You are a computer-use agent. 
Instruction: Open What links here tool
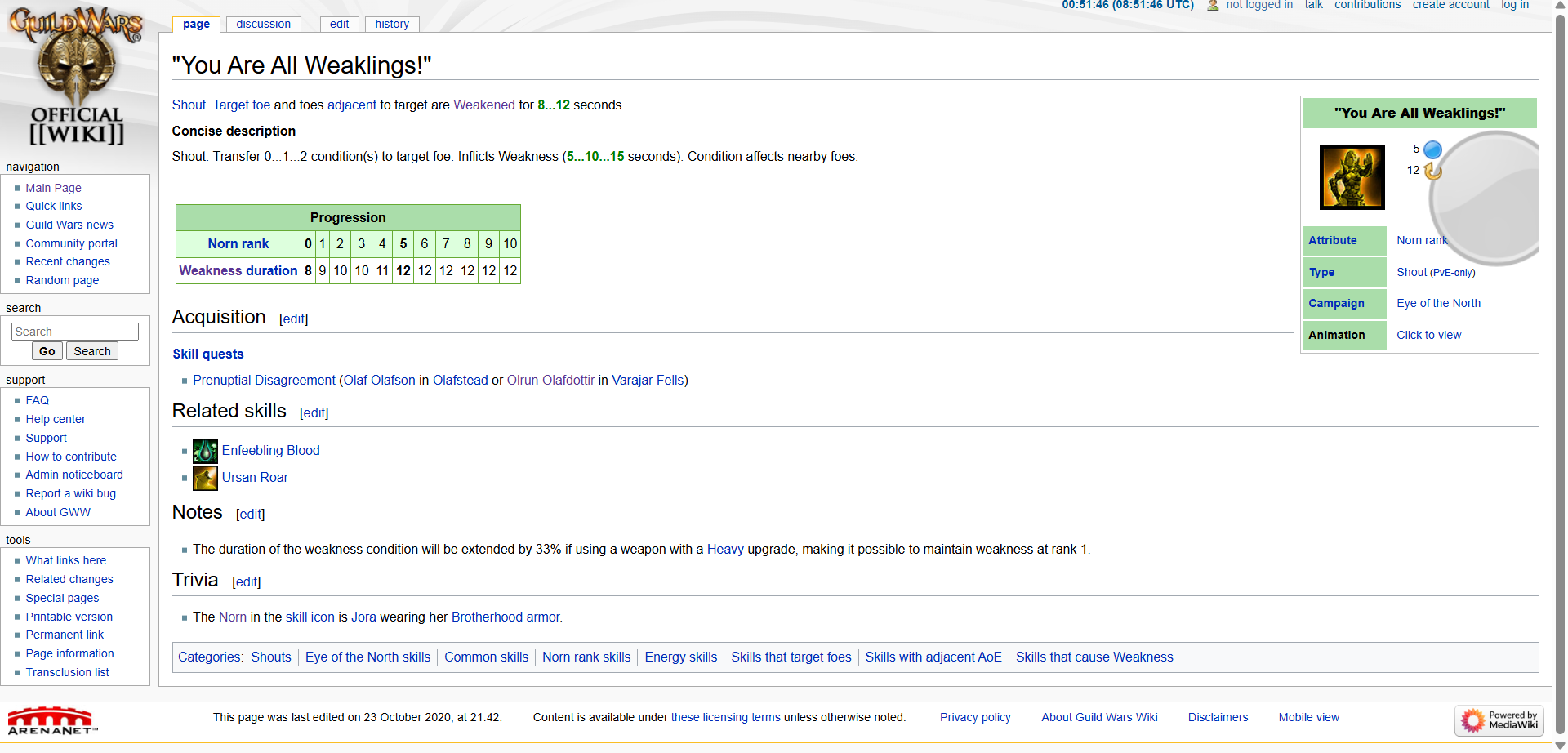point(65,560)
